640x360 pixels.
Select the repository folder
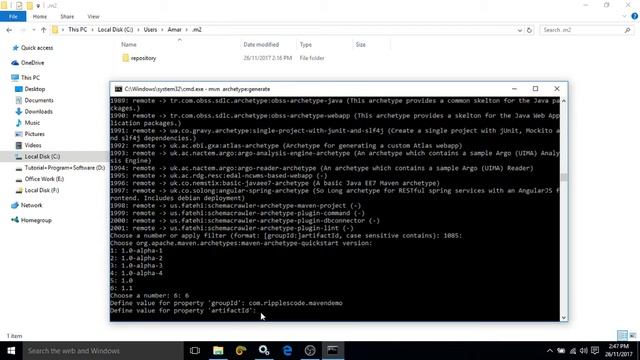143,58
